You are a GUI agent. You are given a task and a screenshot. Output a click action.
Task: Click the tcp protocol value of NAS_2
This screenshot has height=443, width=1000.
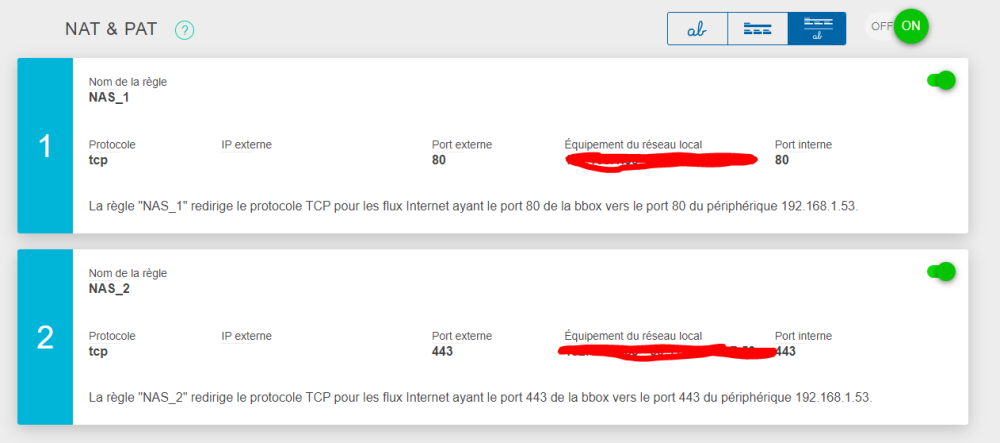tap(98, 351)
